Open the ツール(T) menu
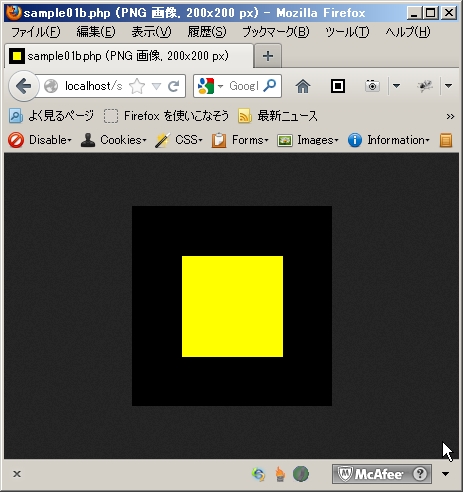The width and height of the screenshot is (463, 492). pyautogui.click(x=347, y=32)
